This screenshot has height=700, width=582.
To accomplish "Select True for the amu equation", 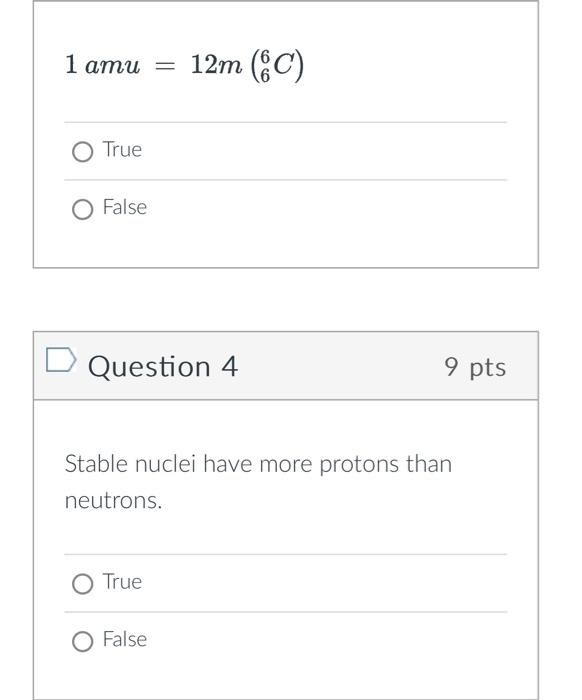I will [83, 152].
